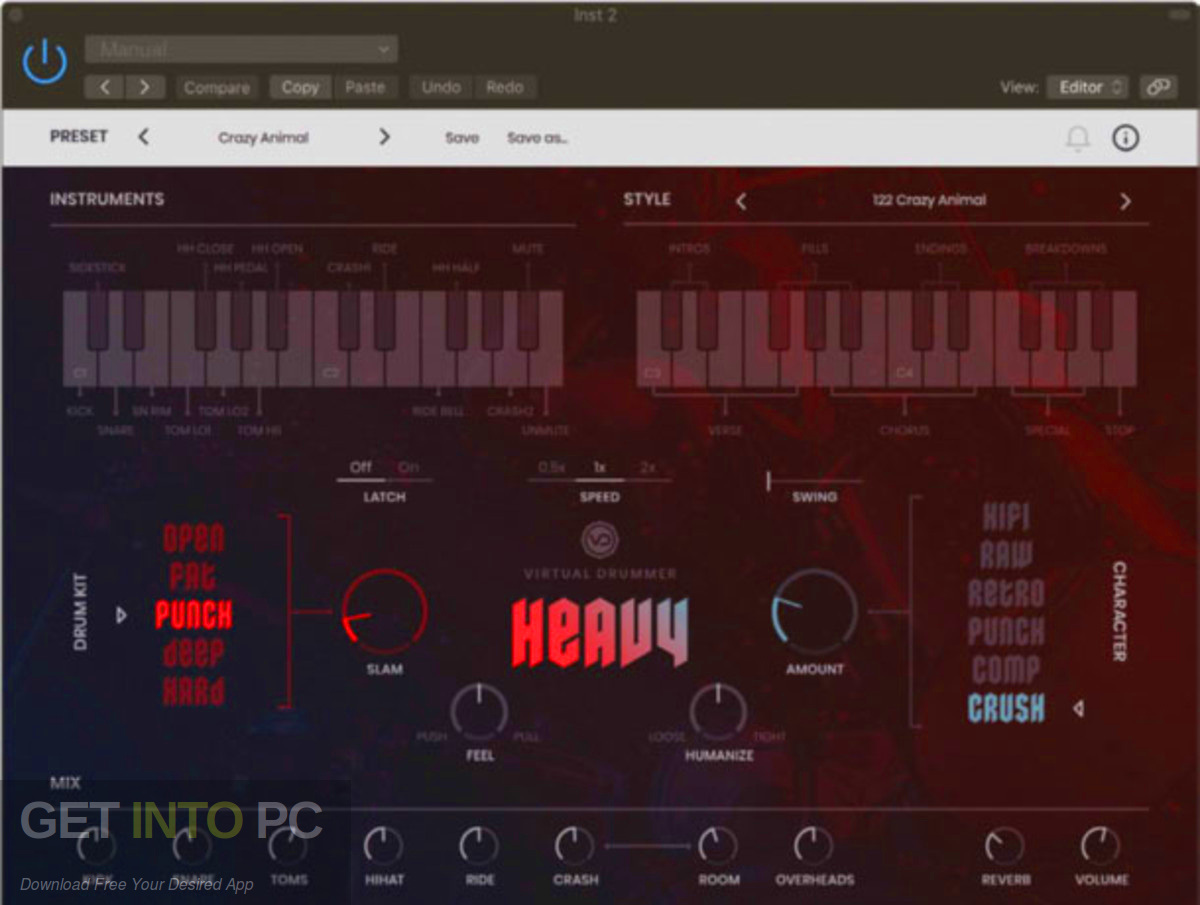Select the PUNCH drum kit
1200x905 pixels.
coord(194,615)
